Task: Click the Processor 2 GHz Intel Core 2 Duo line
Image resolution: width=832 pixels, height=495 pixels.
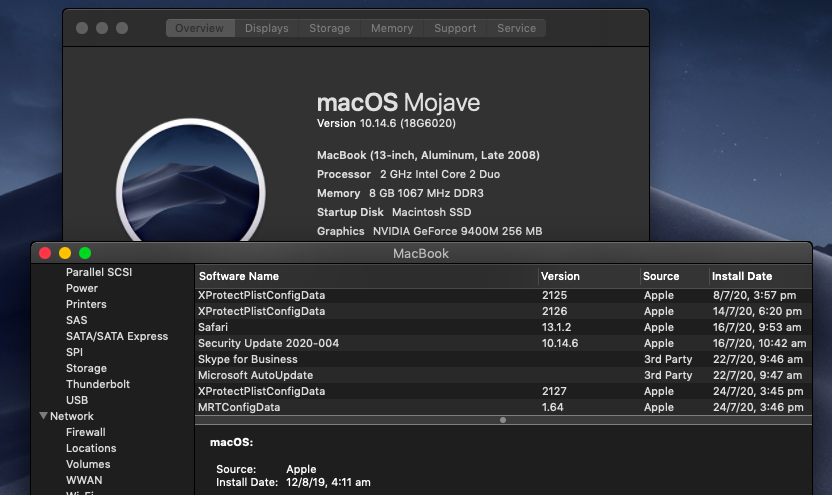Action: click(x=408, y=174)
